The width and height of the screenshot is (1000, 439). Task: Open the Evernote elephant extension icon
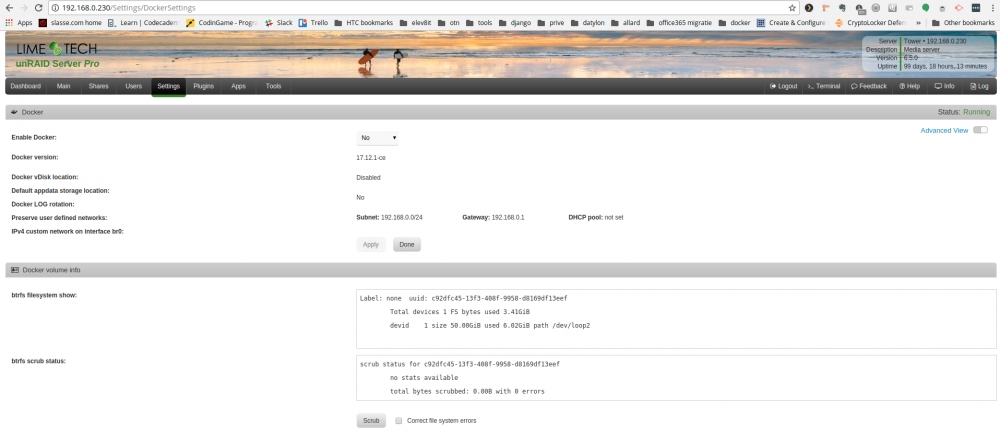842,8
